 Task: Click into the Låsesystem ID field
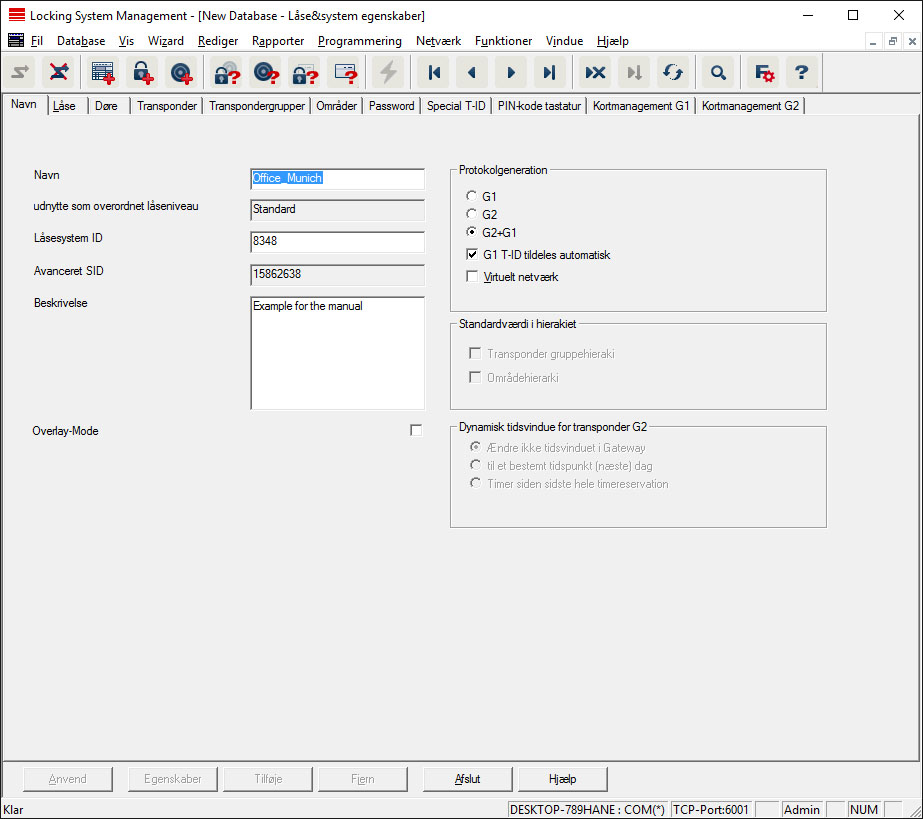337,241
